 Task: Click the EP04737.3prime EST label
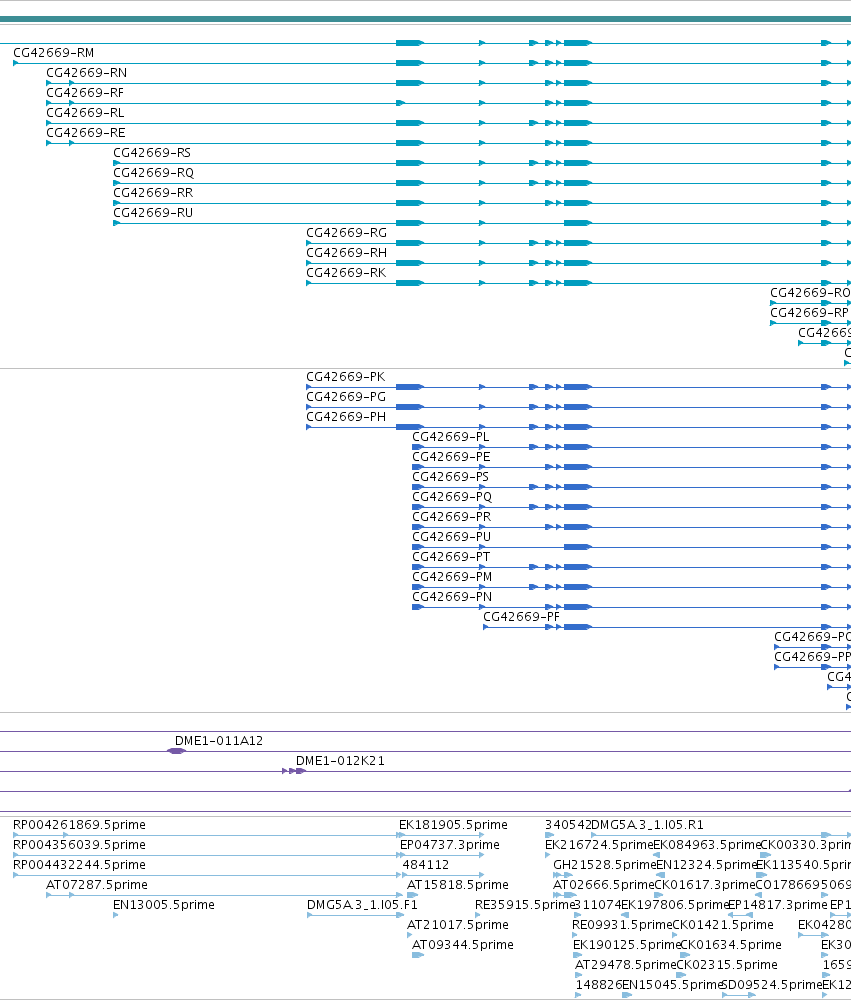pyautogui.click(x=450, y=845)
